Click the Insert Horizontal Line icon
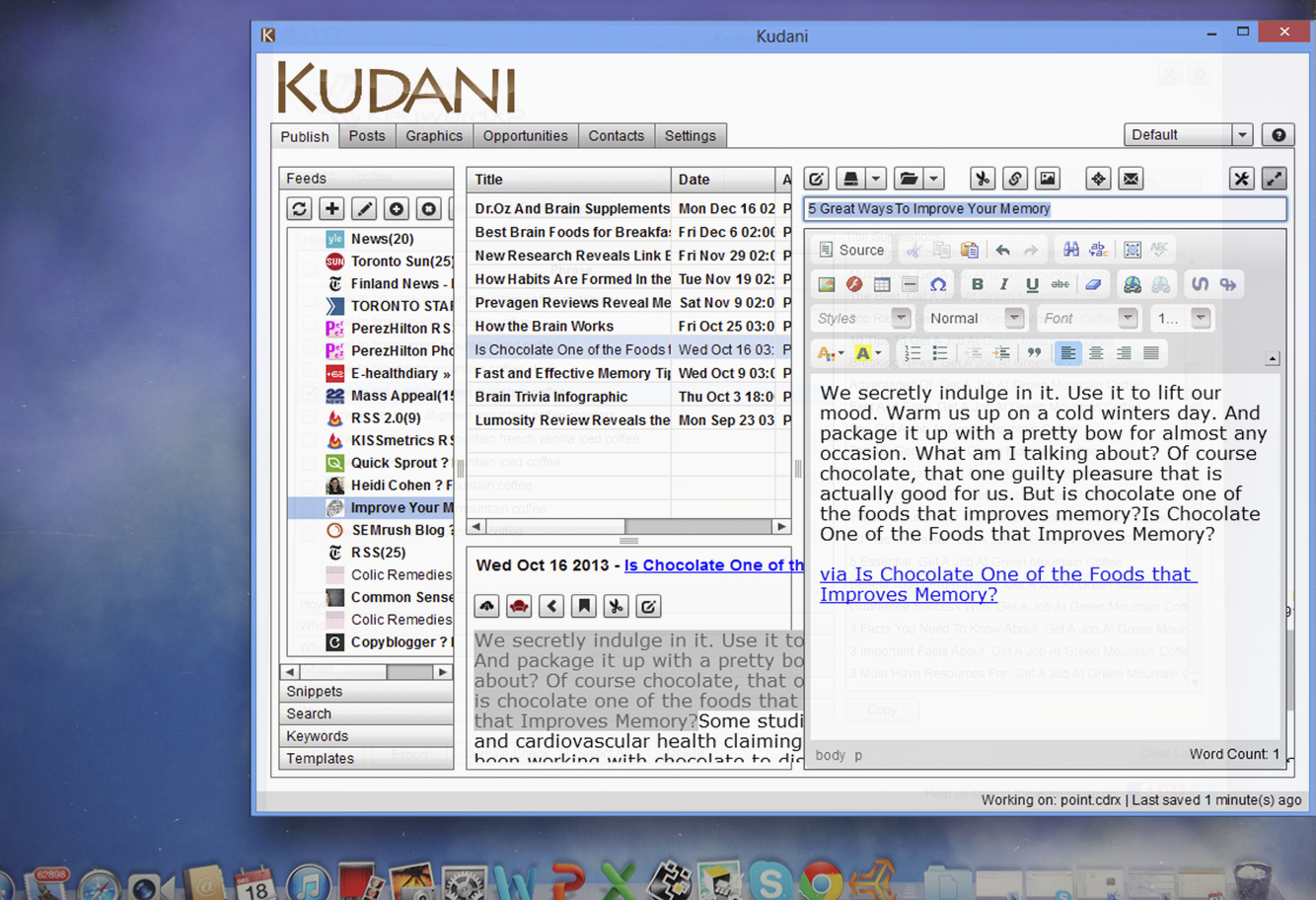Image resolution: width=1316 pixels, height=900 pixels. [910, 284]
